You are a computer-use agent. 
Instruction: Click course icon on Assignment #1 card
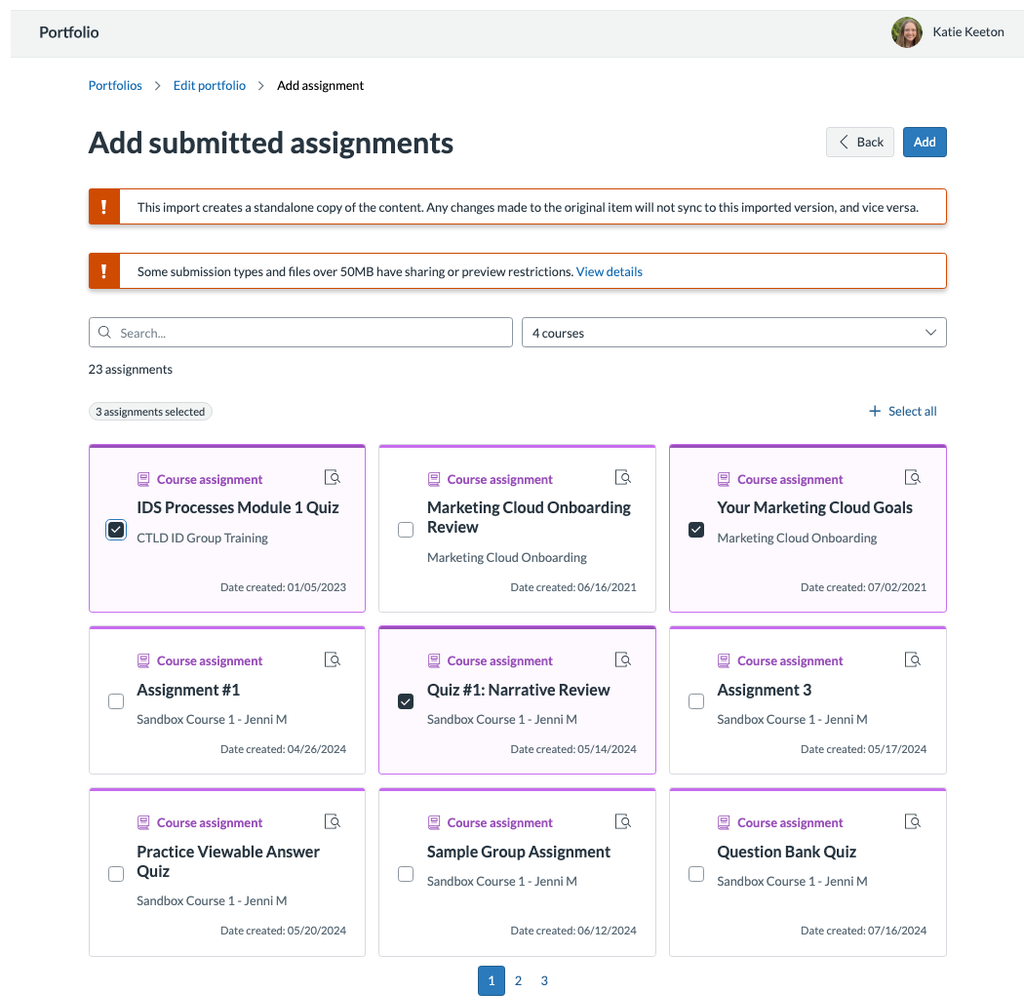click(x=143, y=661)
